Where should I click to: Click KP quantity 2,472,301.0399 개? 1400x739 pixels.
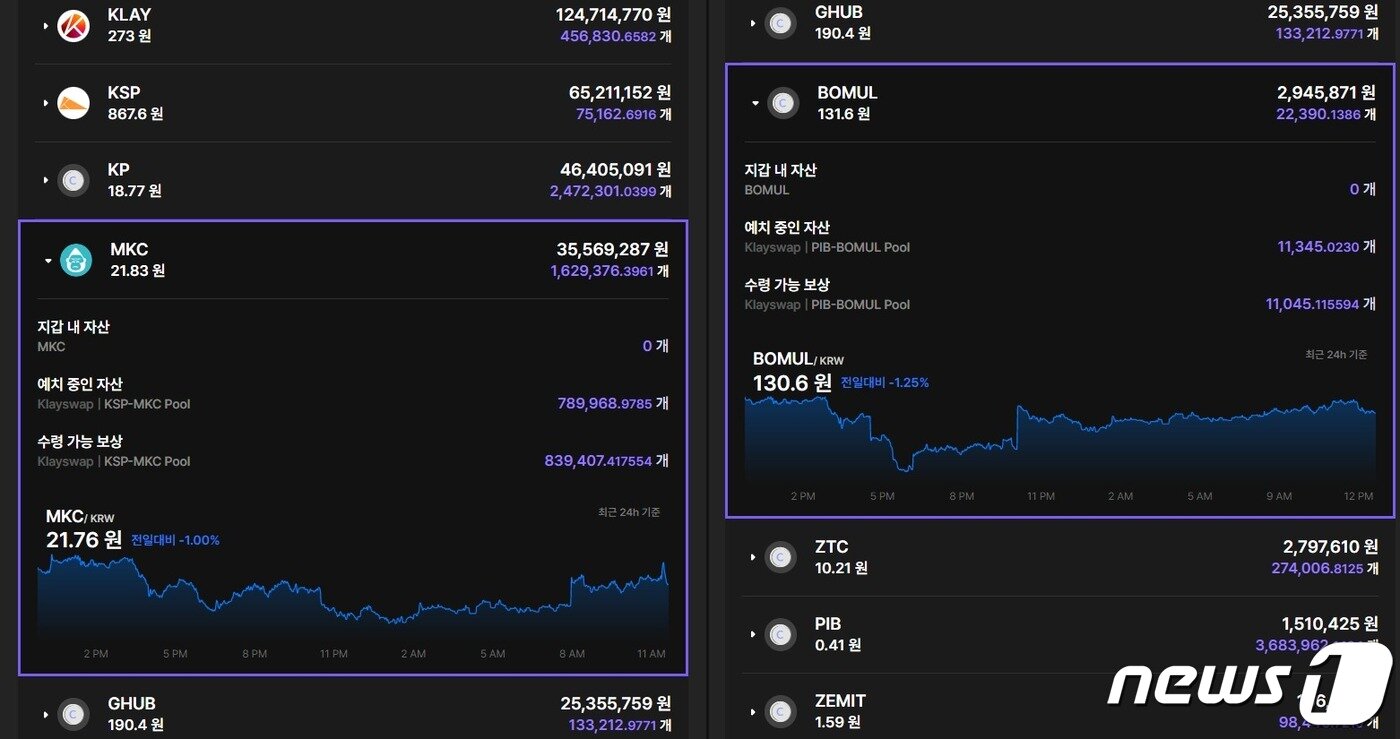point(610,191)
